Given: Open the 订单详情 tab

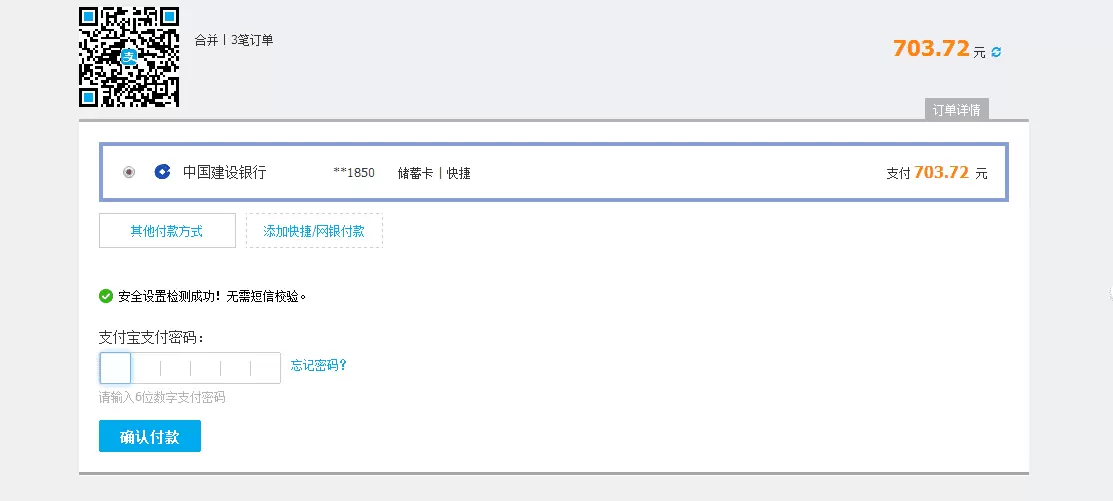Looking at the screenshot, I should point(956,110).
